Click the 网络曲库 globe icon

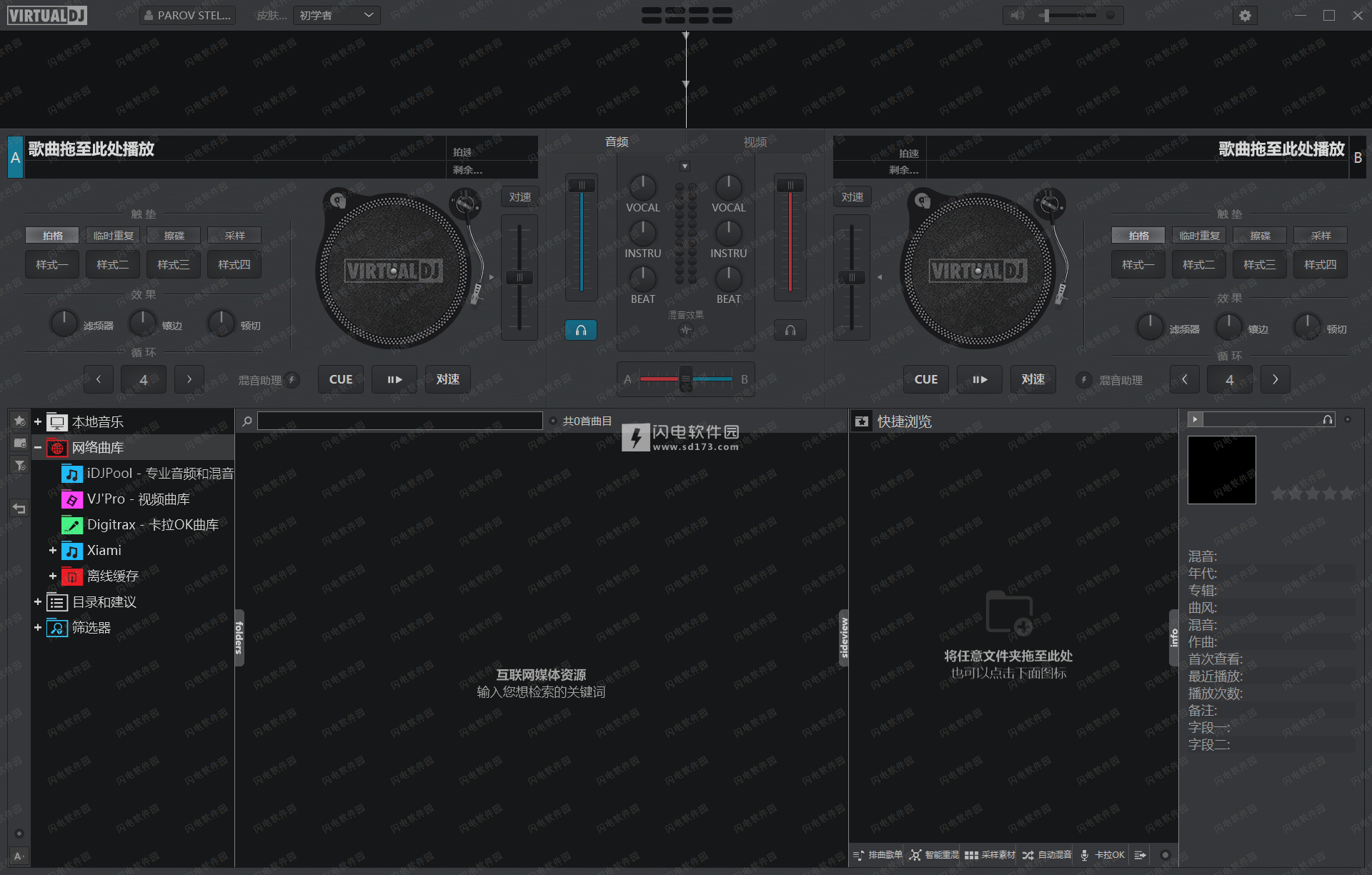pos(57,448)
